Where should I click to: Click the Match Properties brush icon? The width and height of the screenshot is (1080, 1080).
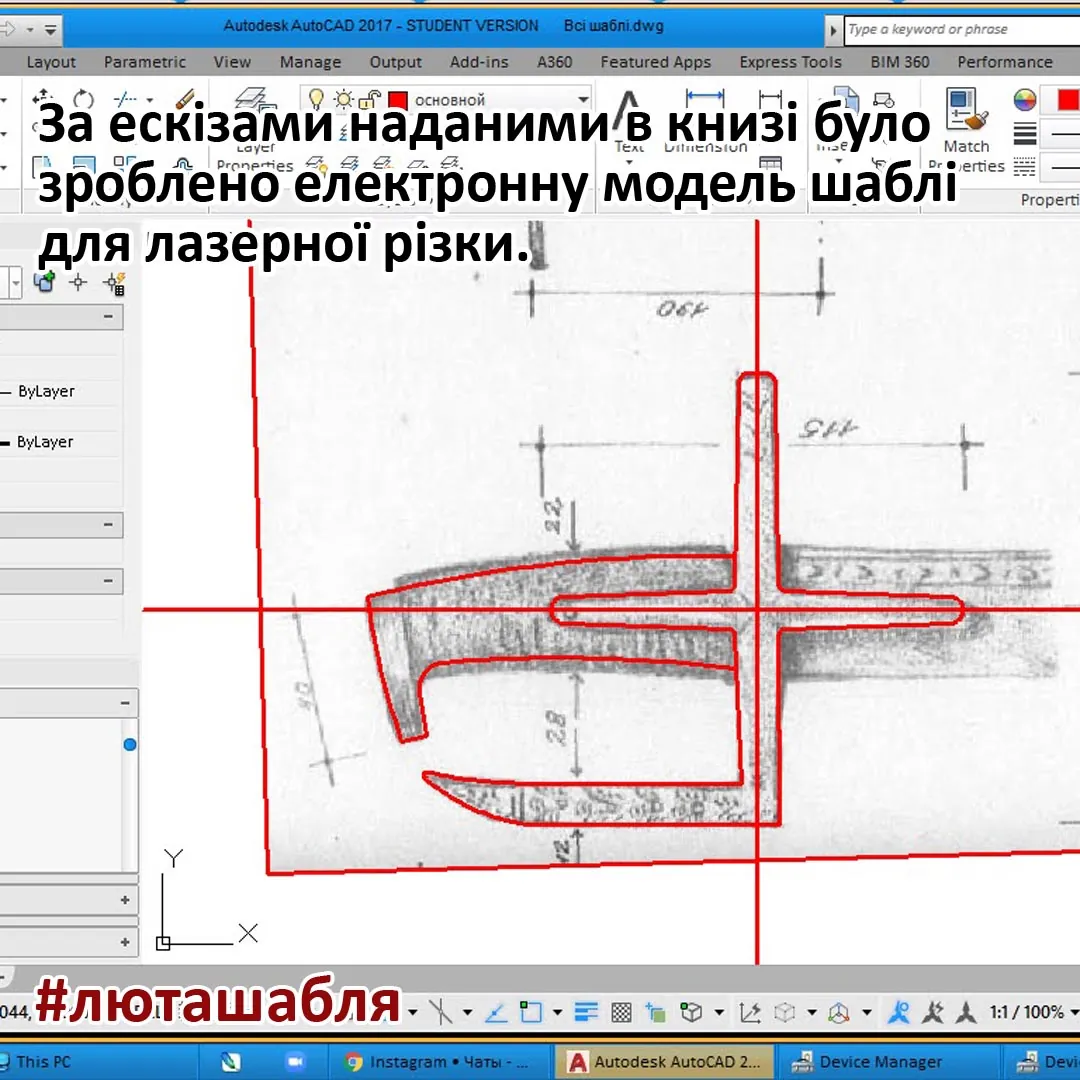pyautogui.click(x=966, y=110)
